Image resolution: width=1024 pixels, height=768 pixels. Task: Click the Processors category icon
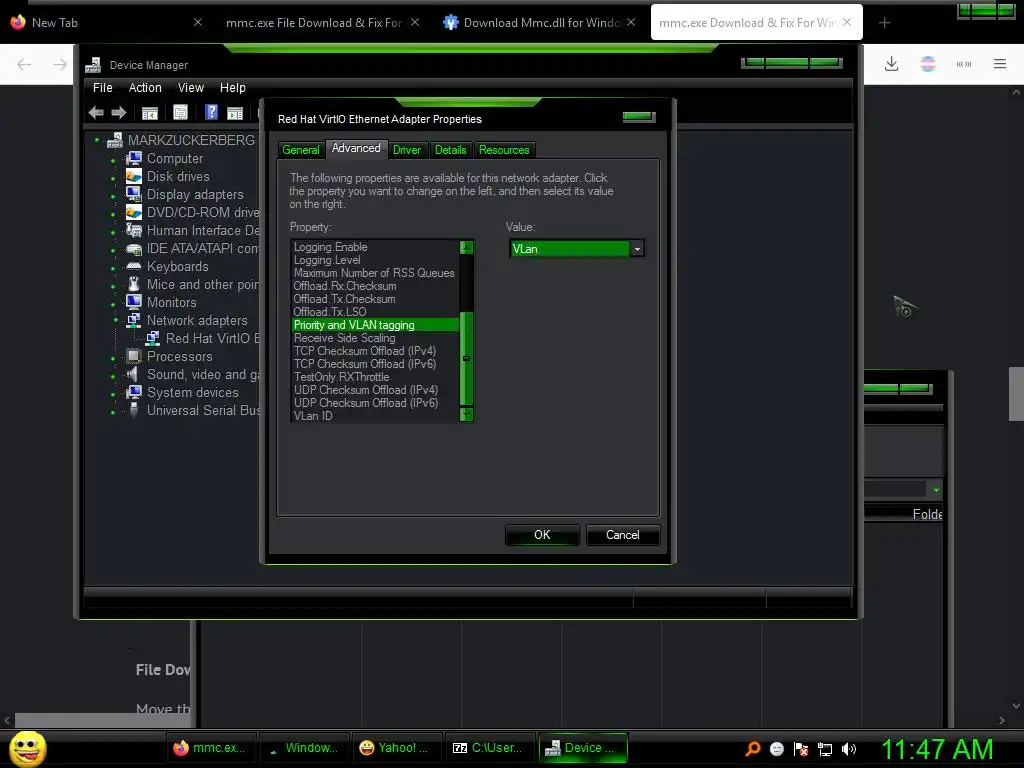(134, 356)
